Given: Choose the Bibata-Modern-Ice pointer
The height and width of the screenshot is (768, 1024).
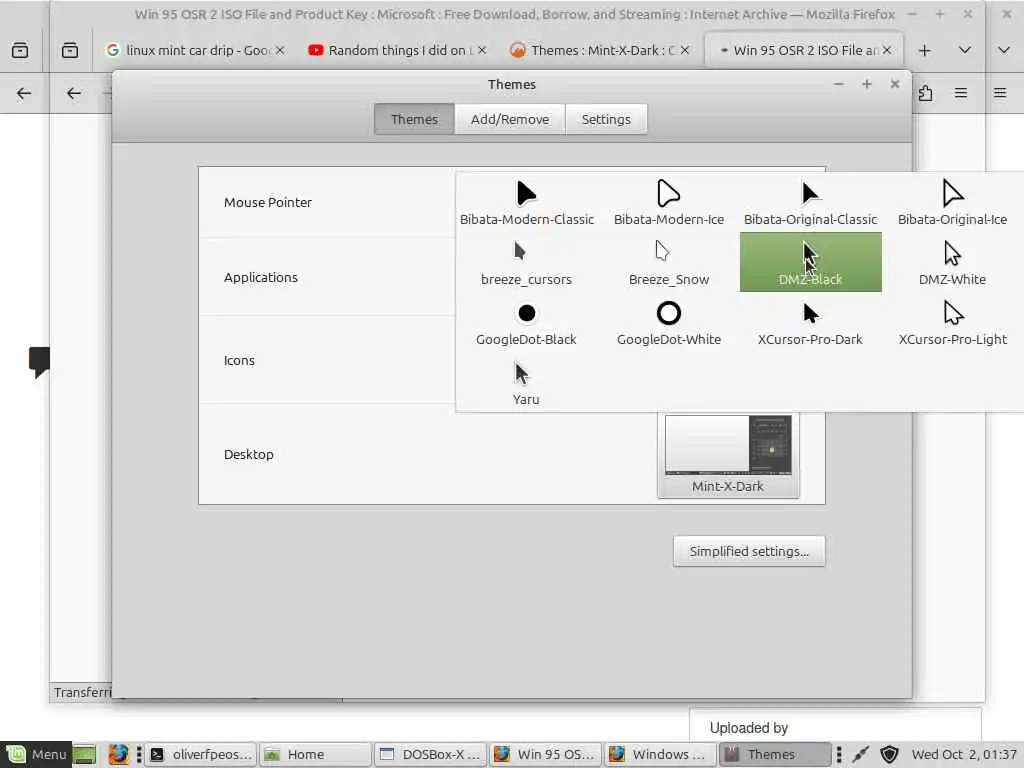Looking at the screenshot, I should click(669, 202).
